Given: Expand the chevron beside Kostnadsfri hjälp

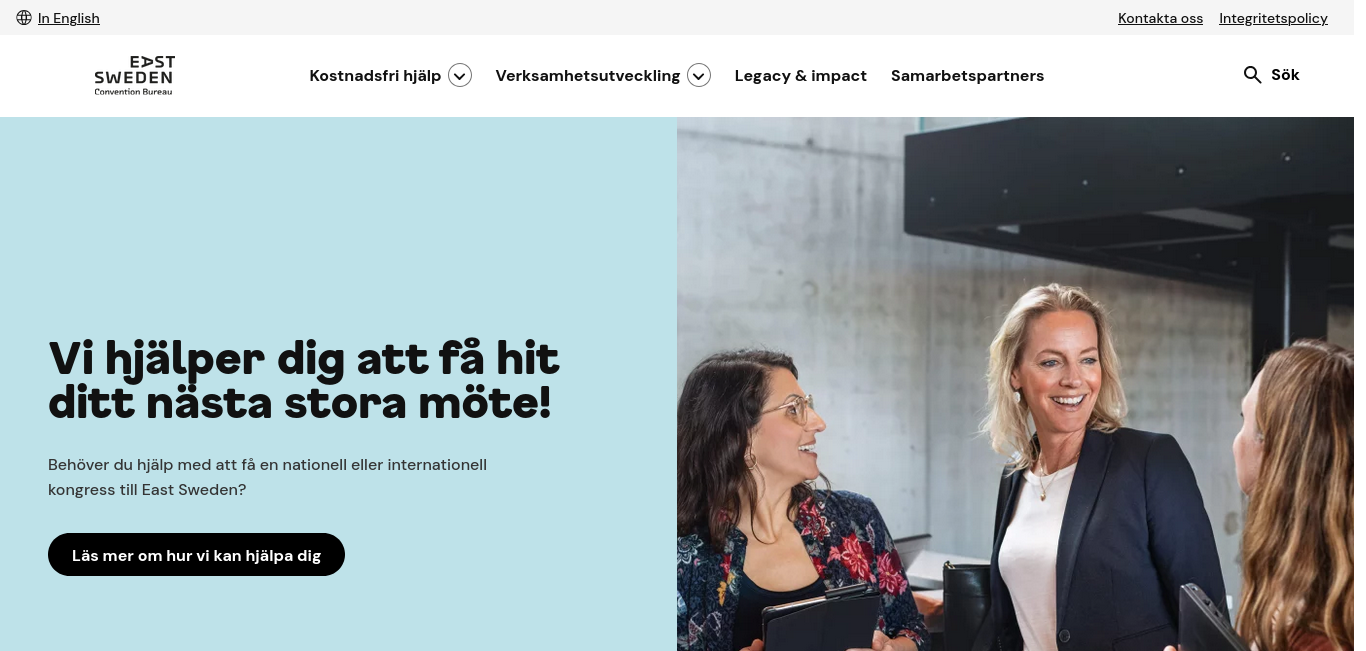Looking at the screenshot, I should (460, 76).
